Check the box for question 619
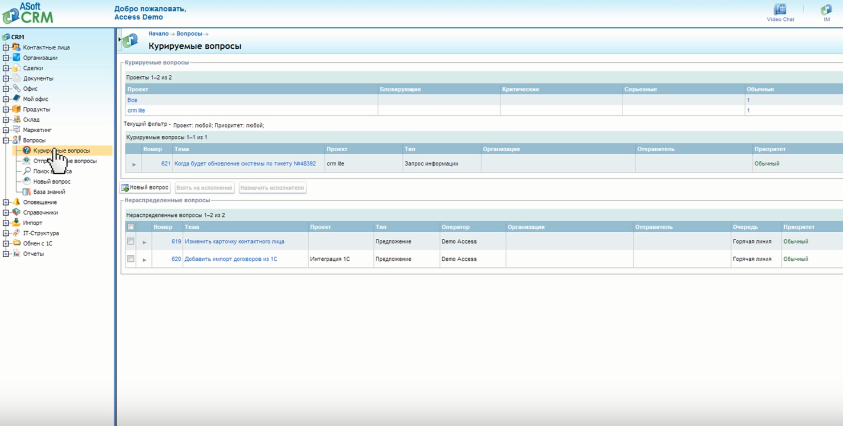The height and width of the screenshot is (426, 843). pos(130,241)
